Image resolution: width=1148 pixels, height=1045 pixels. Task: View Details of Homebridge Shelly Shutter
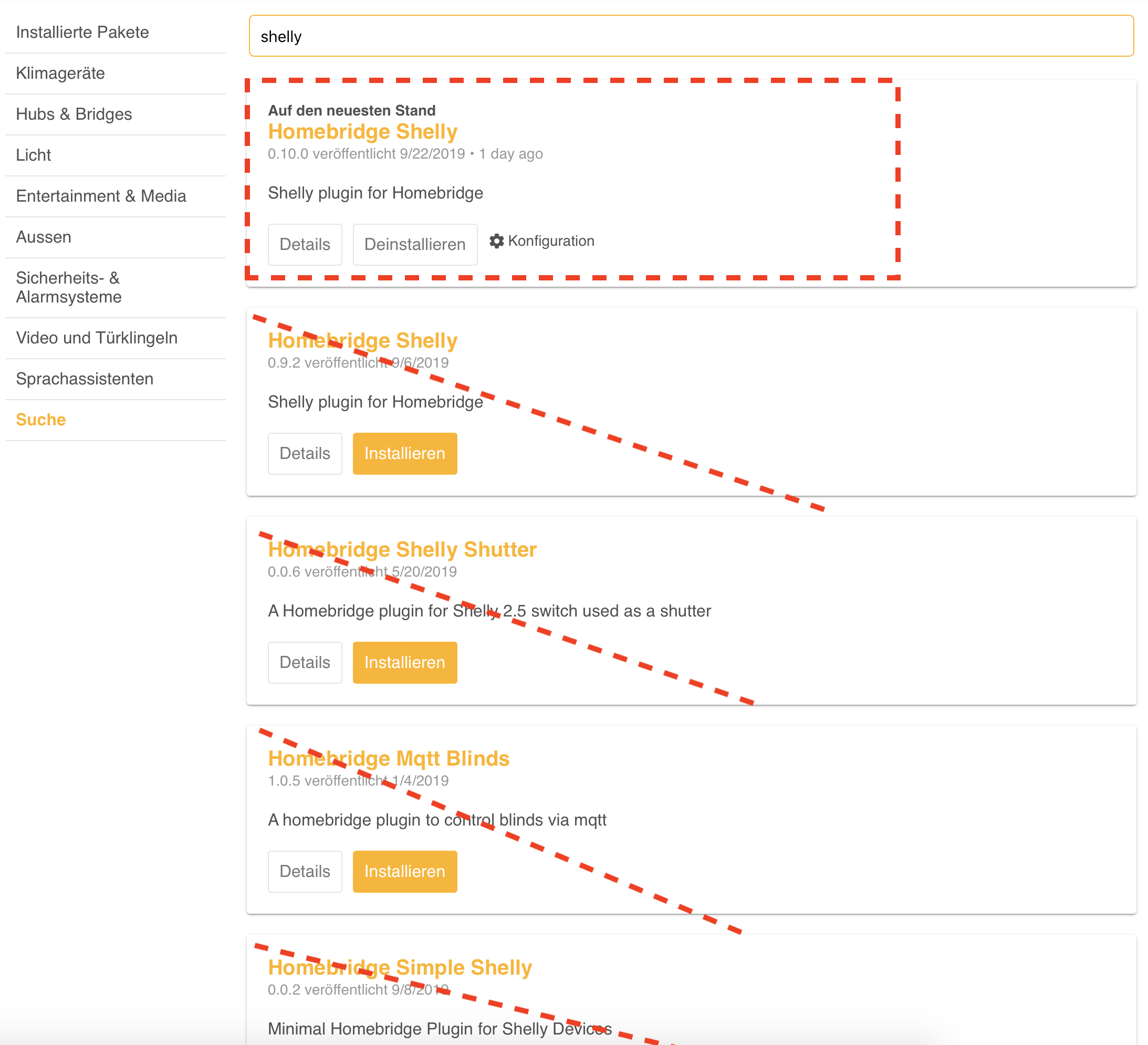[305, 662]
